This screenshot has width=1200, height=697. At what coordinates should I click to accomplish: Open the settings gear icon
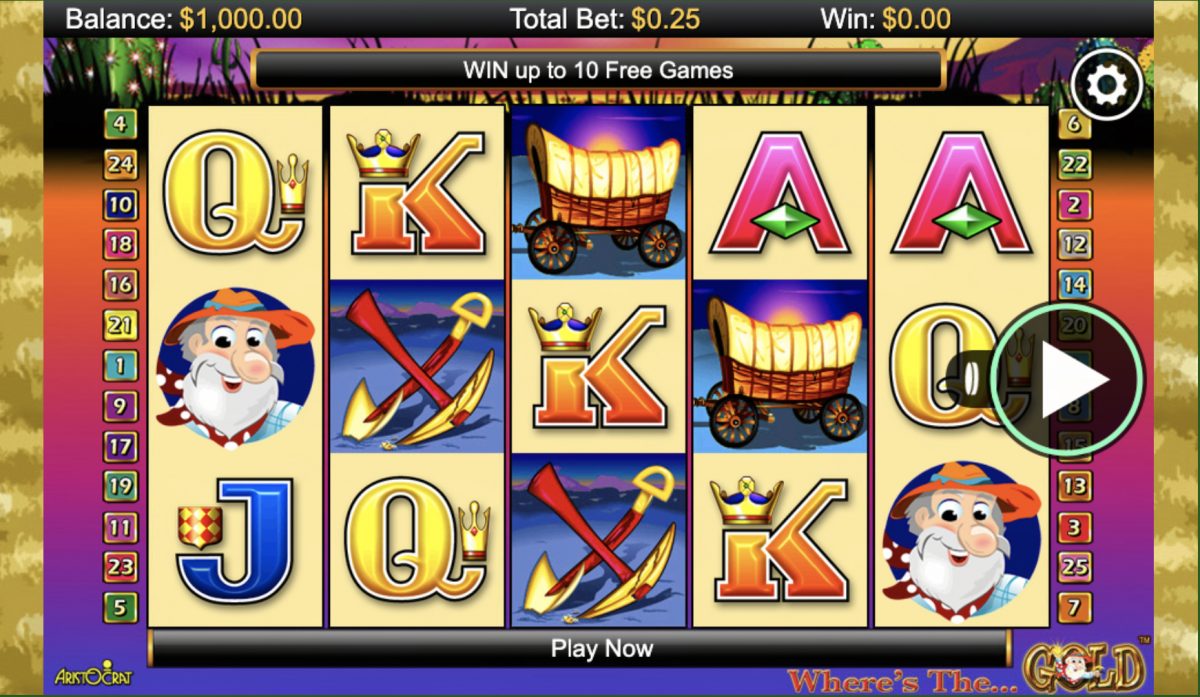click(x=1106, y=86)
